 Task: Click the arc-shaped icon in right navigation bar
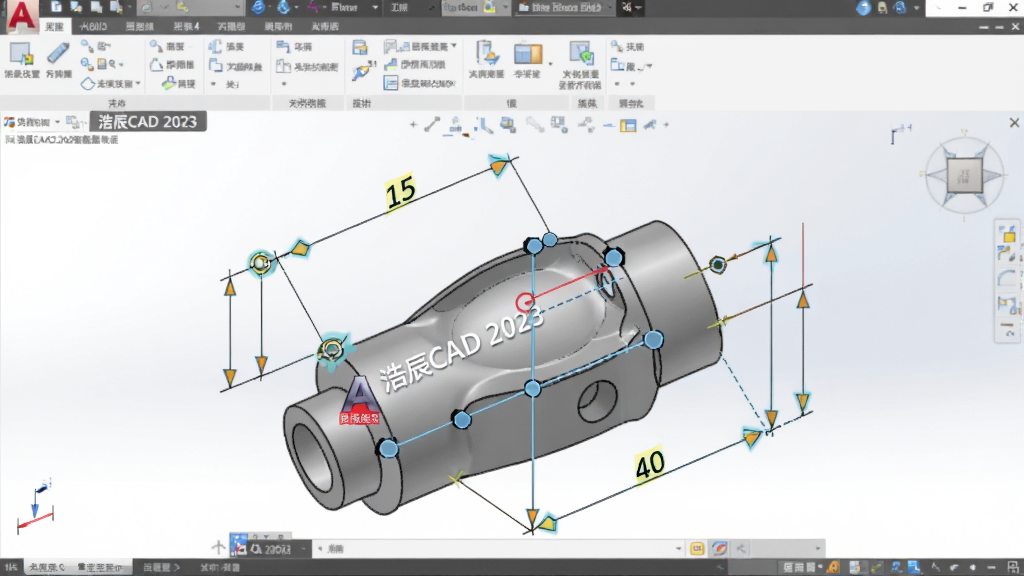[1008, 278]
